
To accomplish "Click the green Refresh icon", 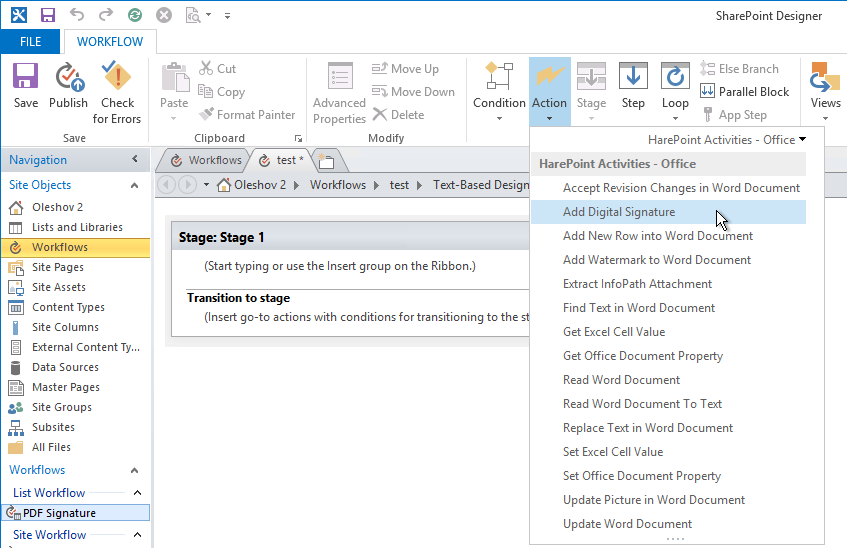I will [x=135, y=15].
